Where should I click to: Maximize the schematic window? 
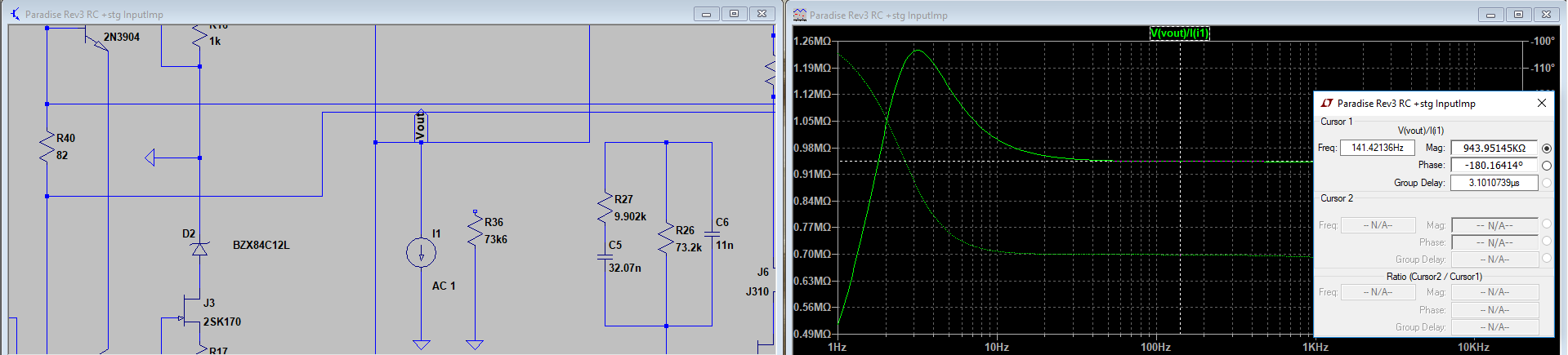pos(735,14)
